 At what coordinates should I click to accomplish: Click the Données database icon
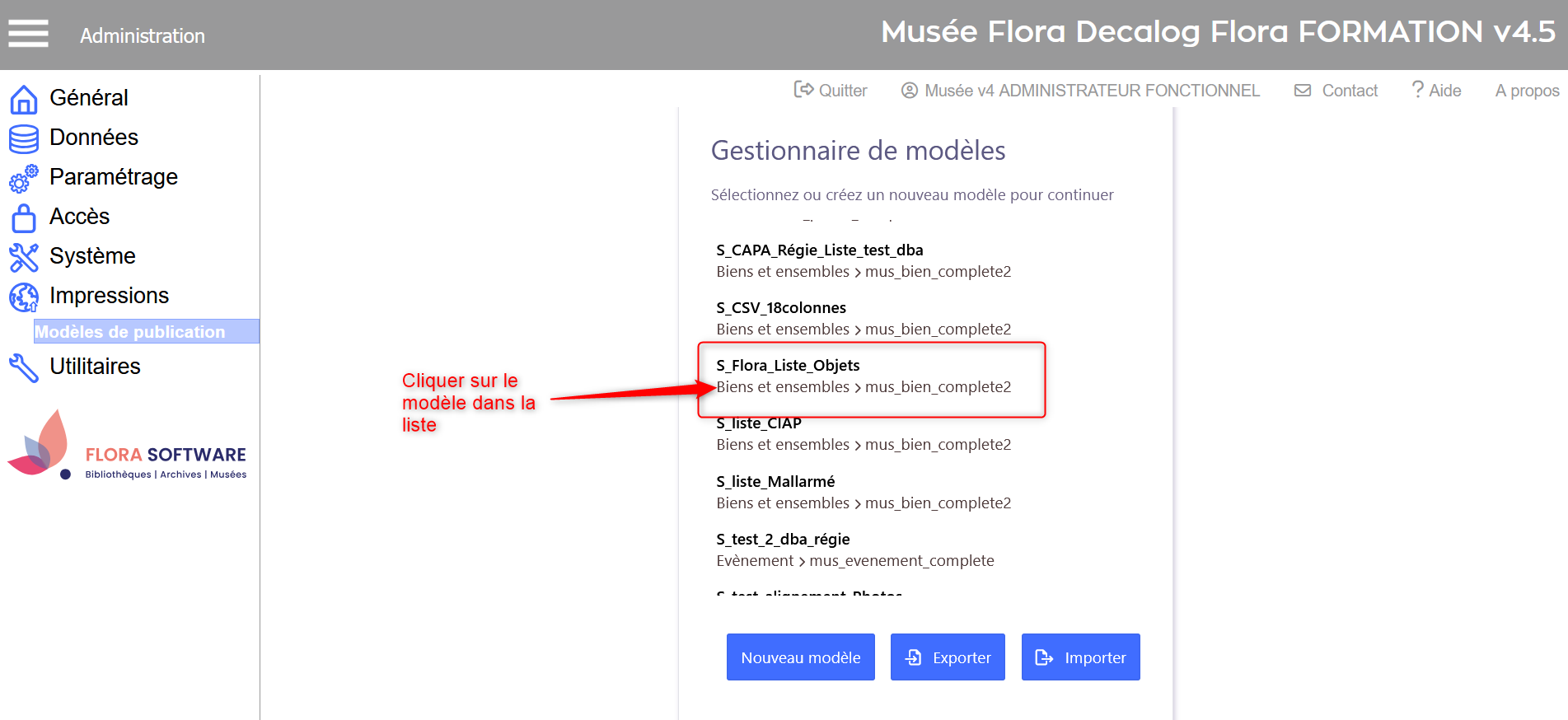pos(24,138)
